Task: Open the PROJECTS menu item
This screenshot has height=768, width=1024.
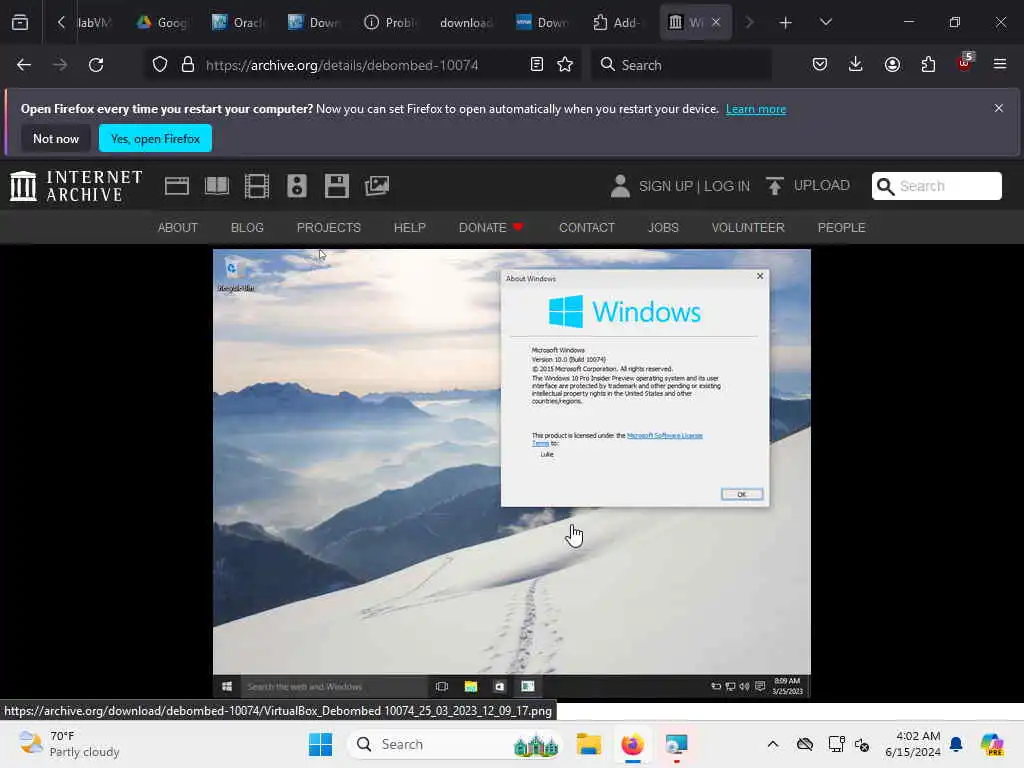Action: point(328,227)
